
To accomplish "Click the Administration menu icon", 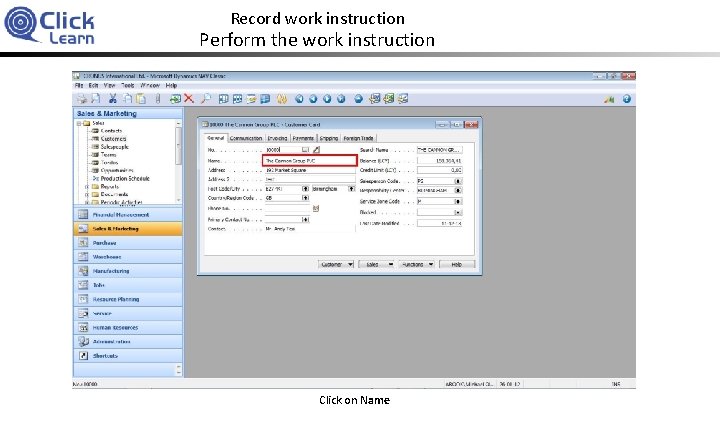I will pyautogui.click(x=83, y=342).
